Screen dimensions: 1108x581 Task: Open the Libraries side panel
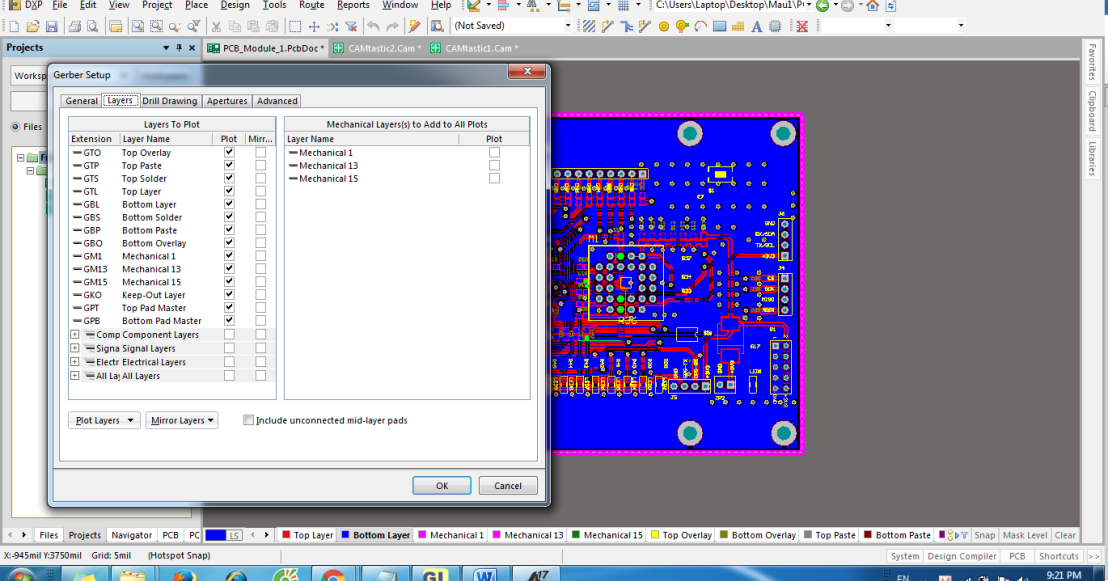tap(1092, 158)
